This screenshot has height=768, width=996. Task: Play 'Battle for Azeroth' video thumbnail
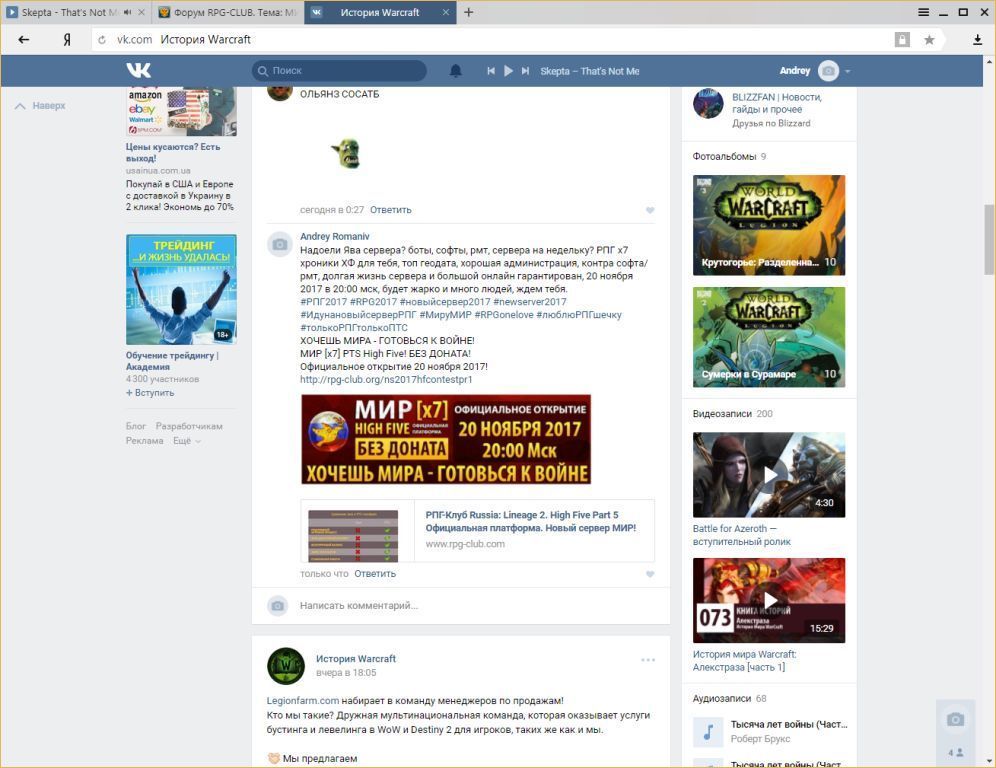(x=769, y=475)
